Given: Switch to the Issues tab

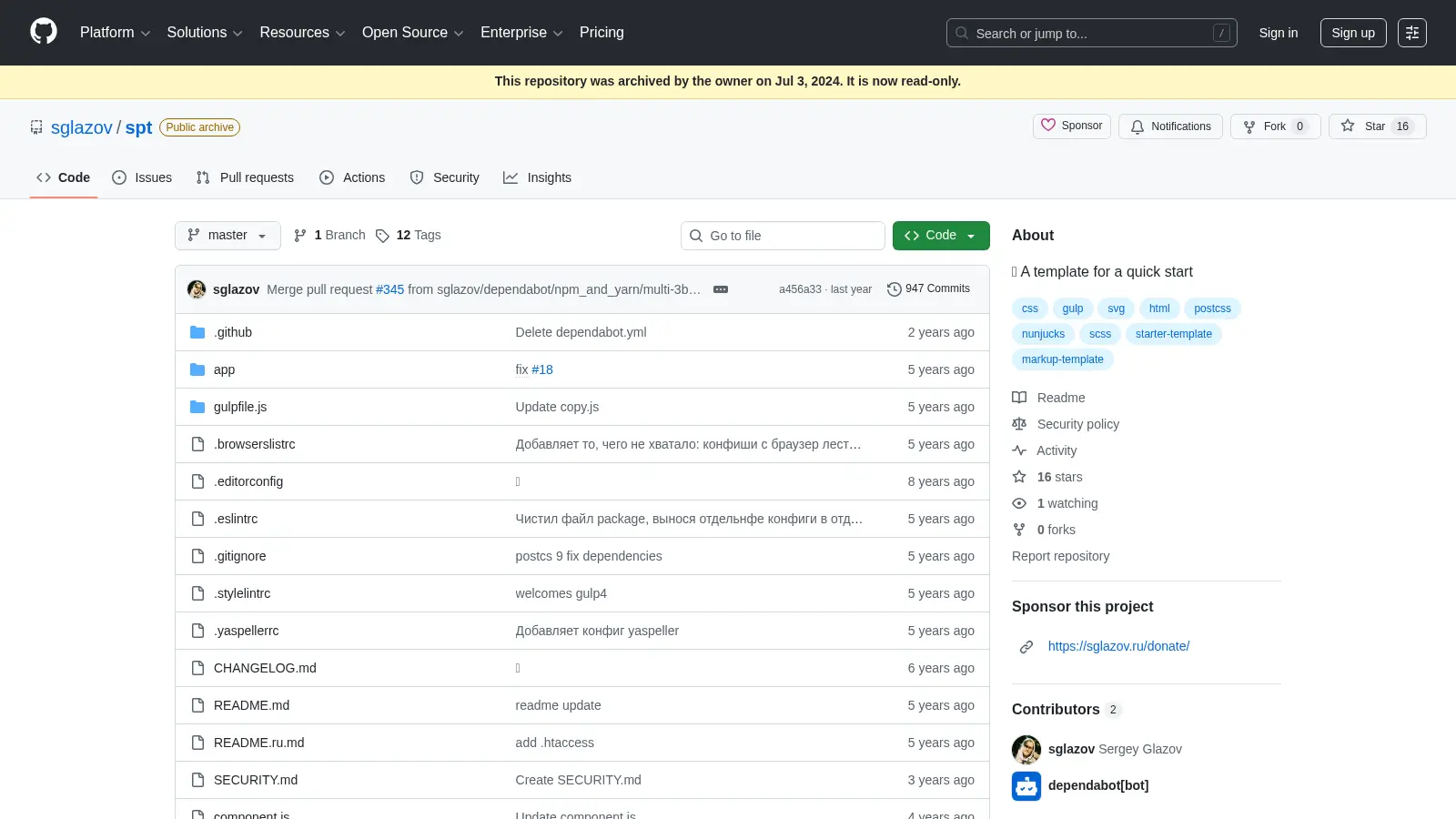Looking at the screenshot, I should coord(142,177).
